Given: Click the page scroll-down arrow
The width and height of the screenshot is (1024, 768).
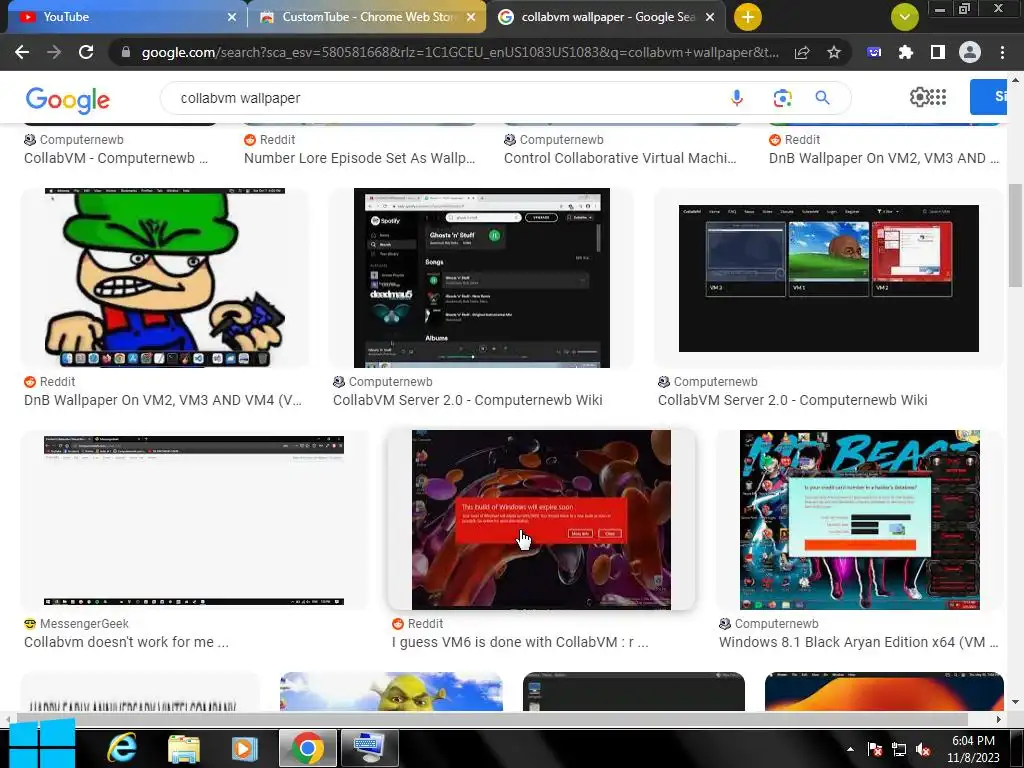Looking at the screenshot, I should pyautogui.click(x=1015, y=702).
